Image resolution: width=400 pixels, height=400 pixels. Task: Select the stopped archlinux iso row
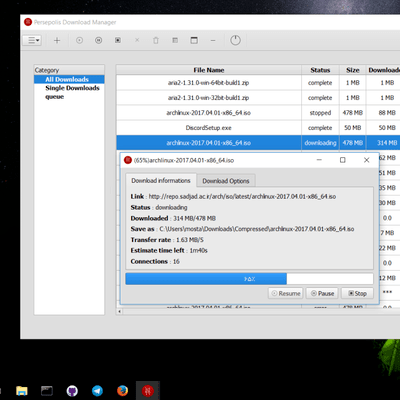click(x=258, y=113)
